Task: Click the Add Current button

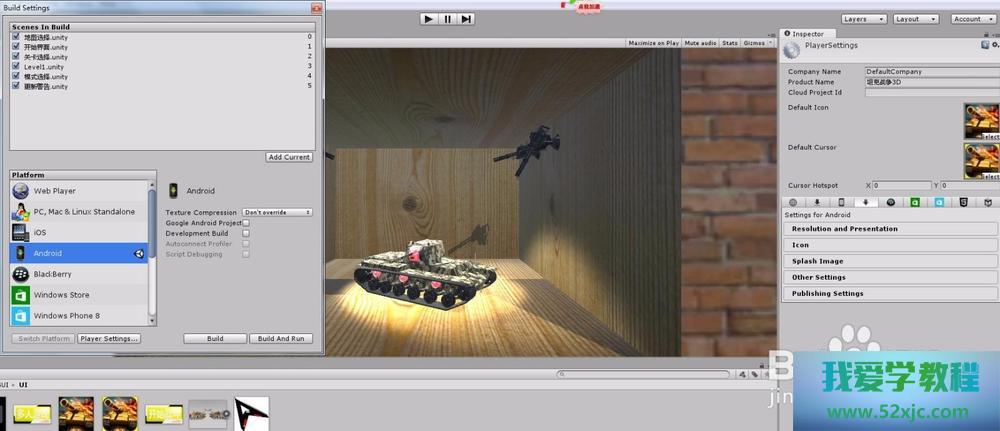Action: pyautogui.click(x=289, y=157)
